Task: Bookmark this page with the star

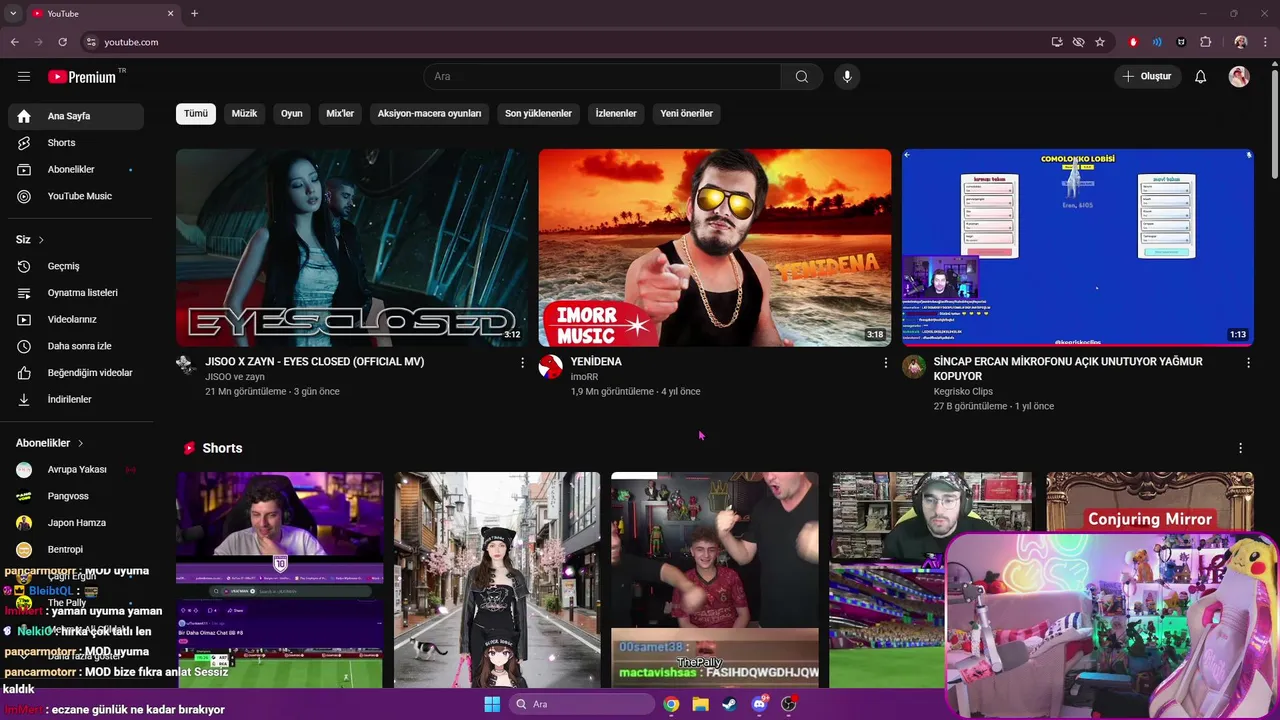Action: pyautogui.click(x=1100, y=42)
